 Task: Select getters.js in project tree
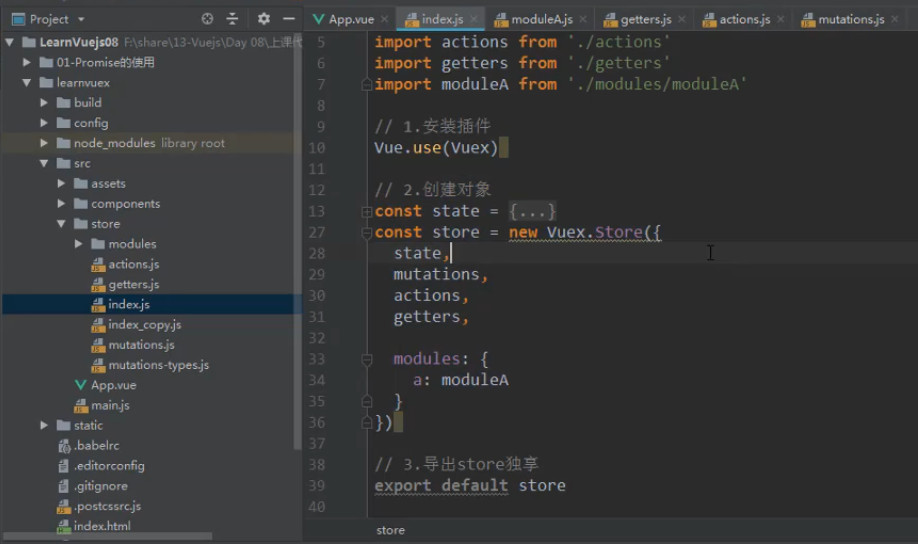pyautogui.click(x=133, y=285)
